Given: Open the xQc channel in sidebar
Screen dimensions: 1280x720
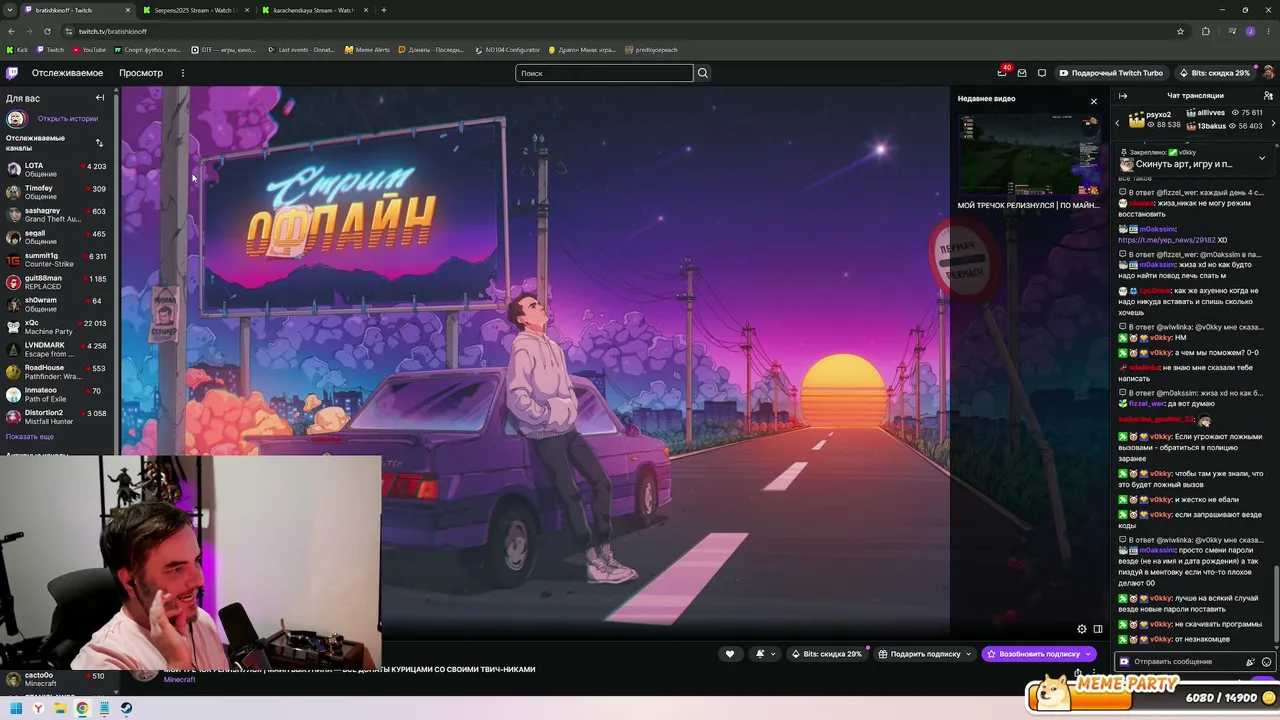Looking at the screenshot, I should click(59, 327).
